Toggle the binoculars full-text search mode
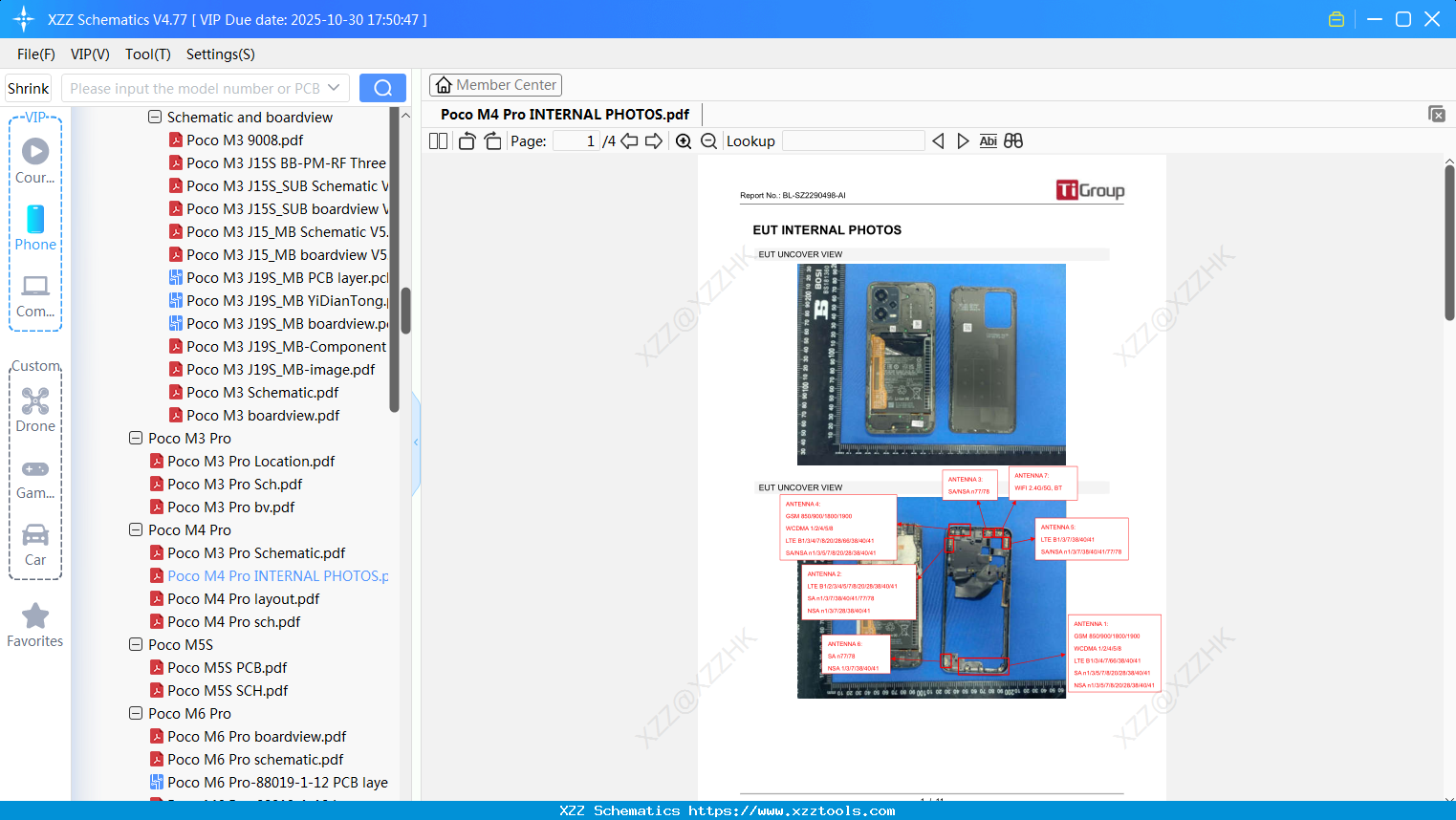This screenshot has height=820, width=1456. pos(1012,140)
